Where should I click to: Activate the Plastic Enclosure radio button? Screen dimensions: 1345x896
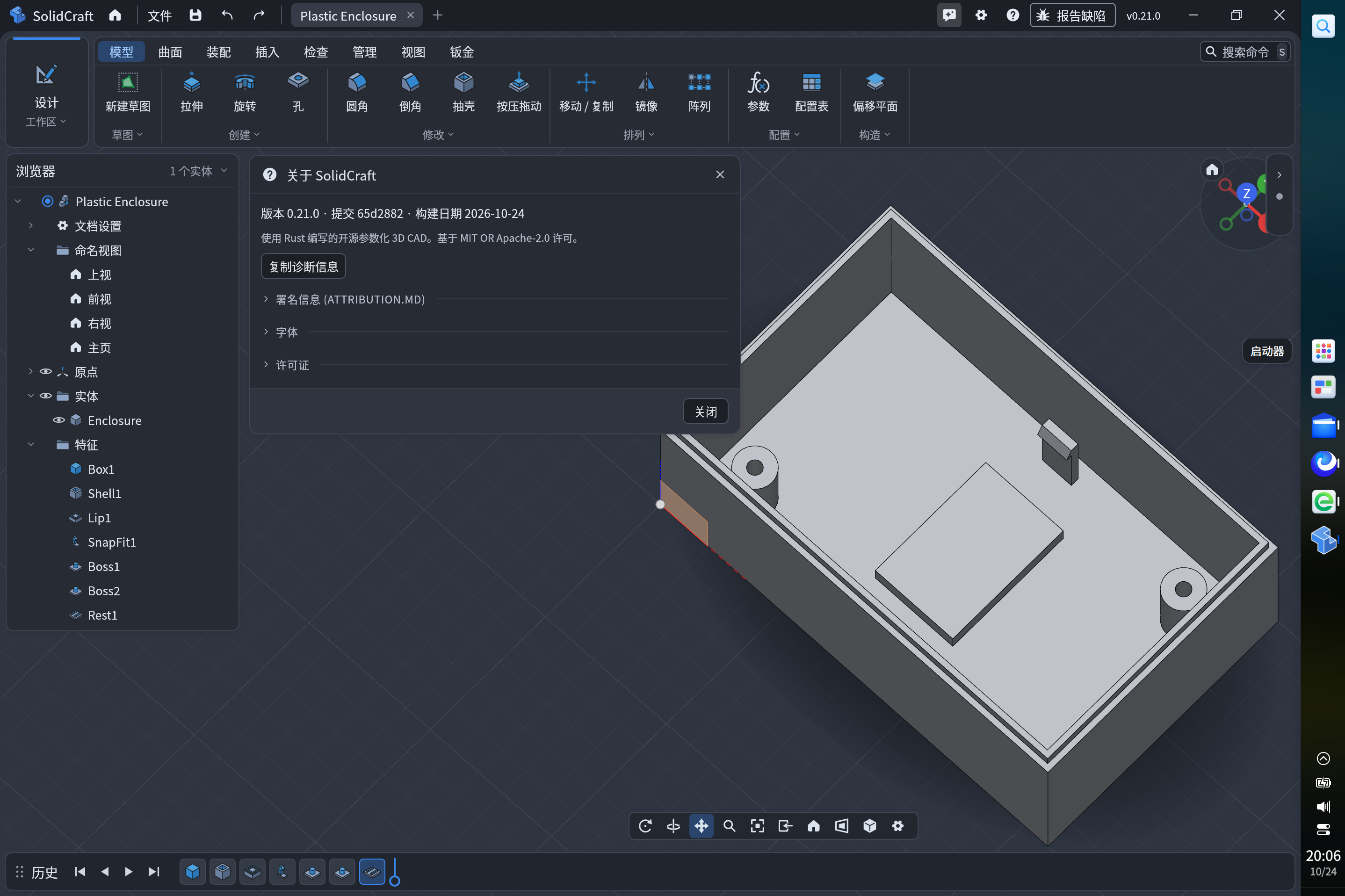pos(47,201)
